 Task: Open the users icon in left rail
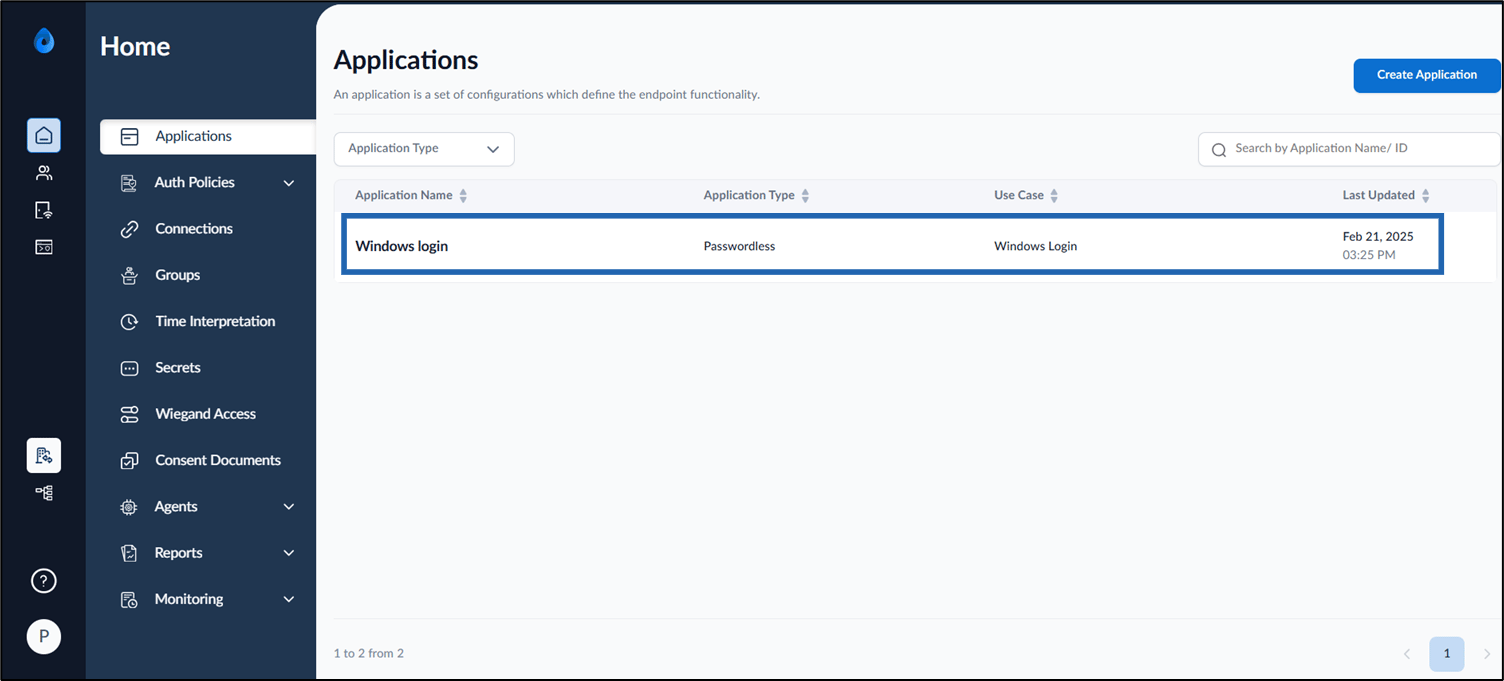(x=44, y=173)
